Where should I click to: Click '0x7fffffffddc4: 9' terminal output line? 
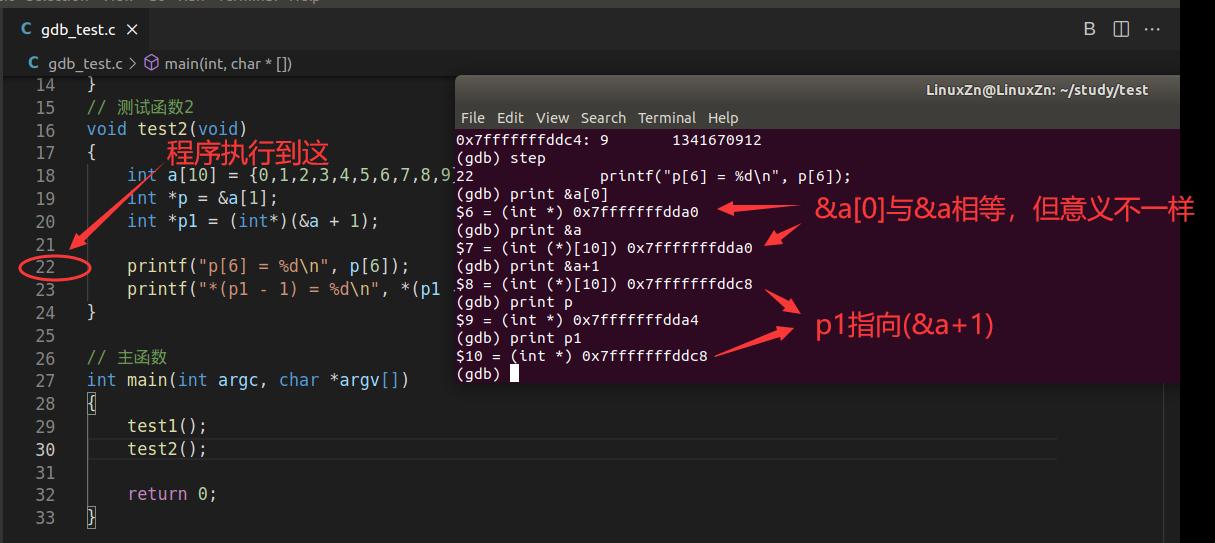coord(609,140)
